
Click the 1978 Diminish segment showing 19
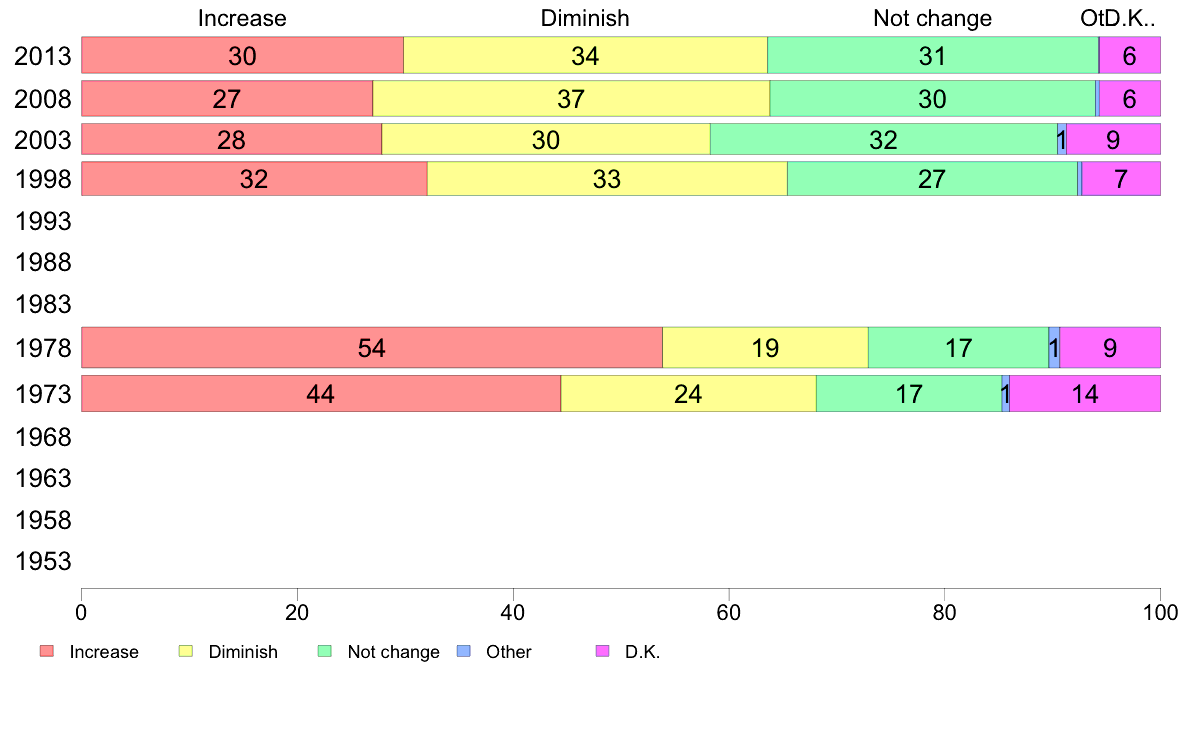pyautogui.click(x=765, y=348)
